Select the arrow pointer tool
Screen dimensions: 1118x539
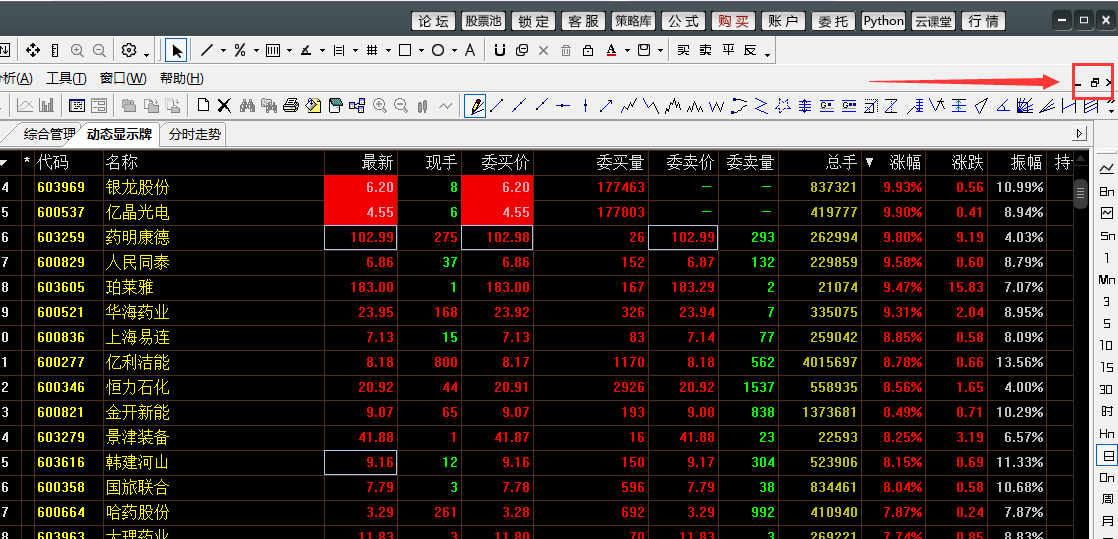tap(176, 51)
